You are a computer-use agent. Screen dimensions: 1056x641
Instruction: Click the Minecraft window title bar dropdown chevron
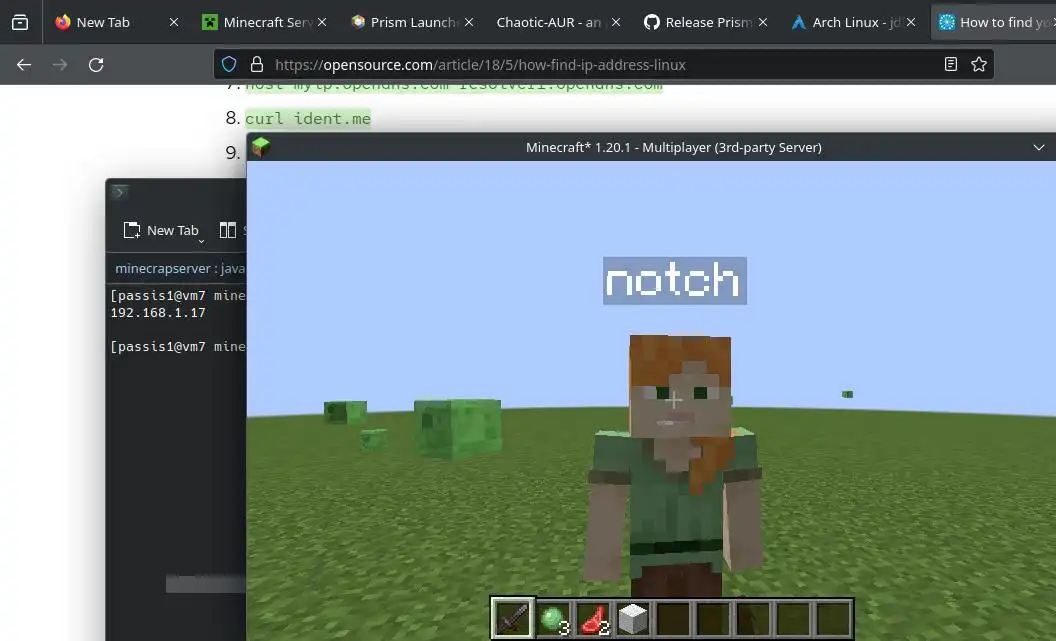point(1038,147)
